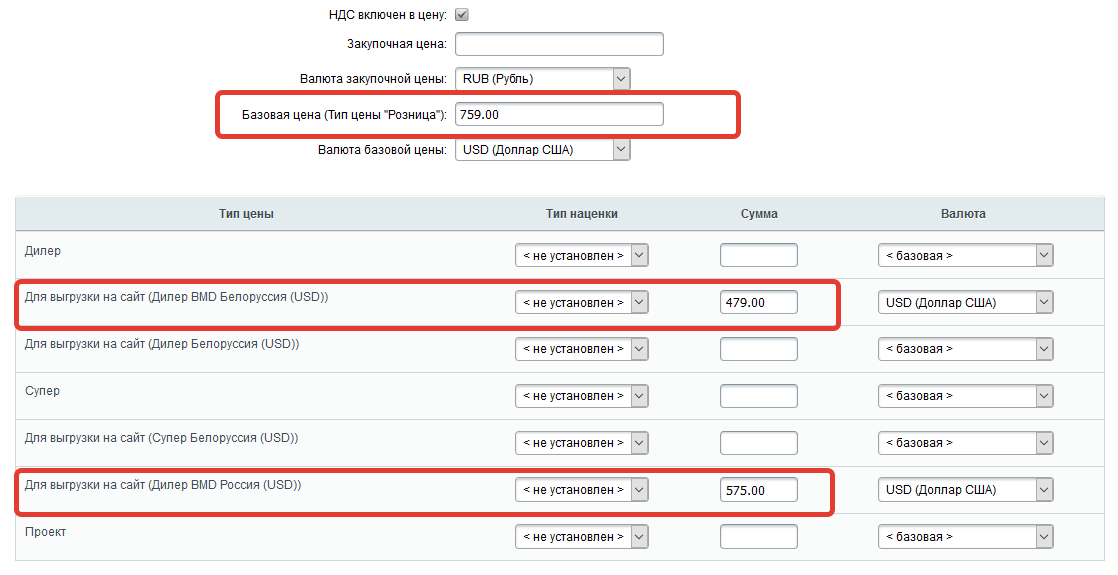The width and height of the screenshot is (1118, 575).
Task: Click the sum field containing 479.00
Action: pos(758,302)
